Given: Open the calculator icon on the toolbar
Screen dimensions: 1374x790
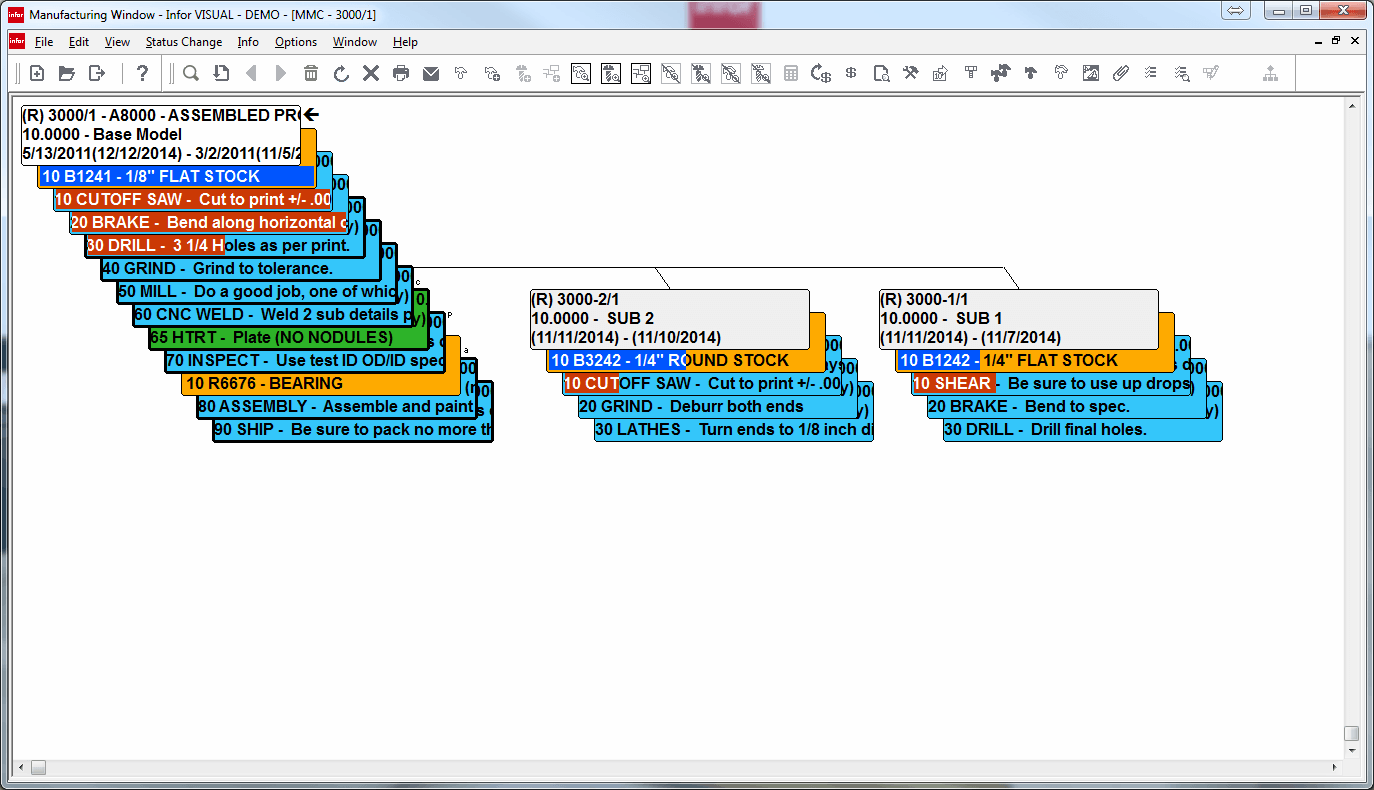Looking at the screenshot, I should [x=790, y=72].
